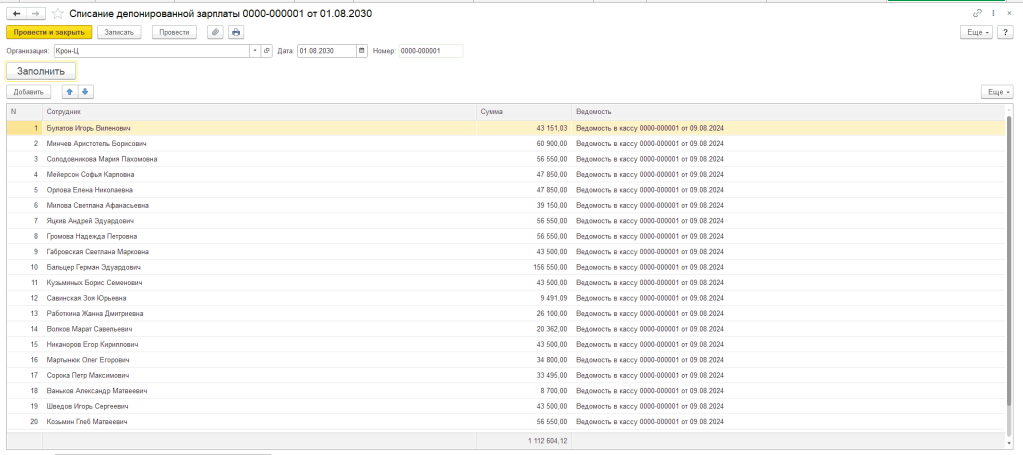1023x455 pixels.
Task: Open the table's Еще menu
Action: [996, 92]
